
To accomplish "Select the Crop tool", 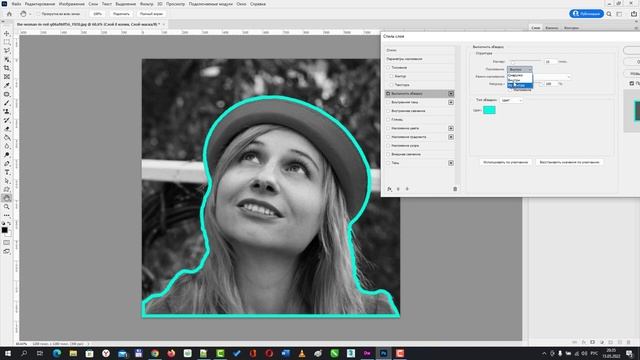I will (7, 68).
